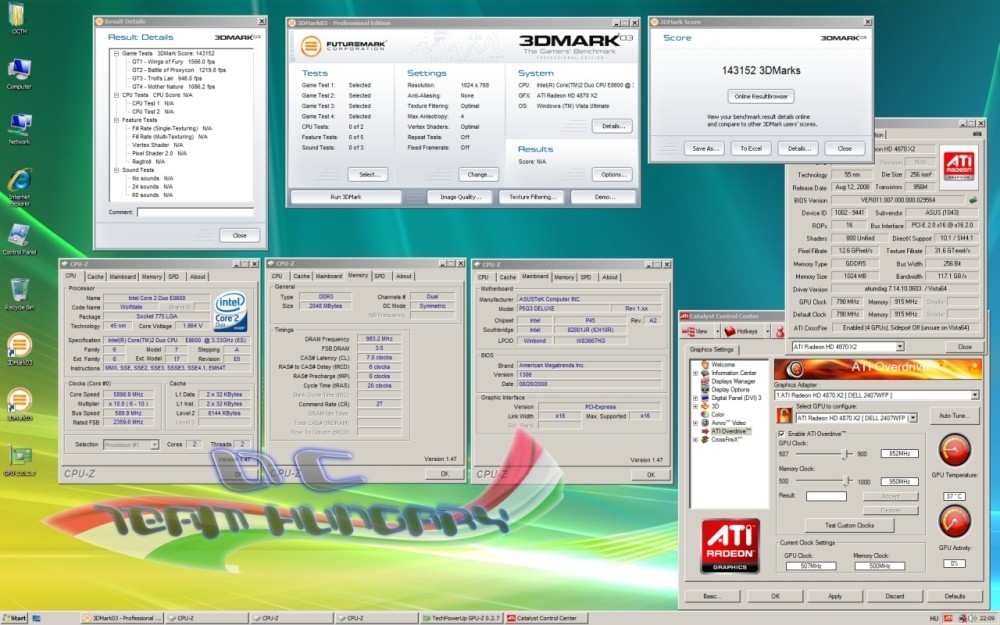Open the Network desktop icon
The width and height of the screenshot is (1000, 625).
pyautogui.click(x=19, y=128)
